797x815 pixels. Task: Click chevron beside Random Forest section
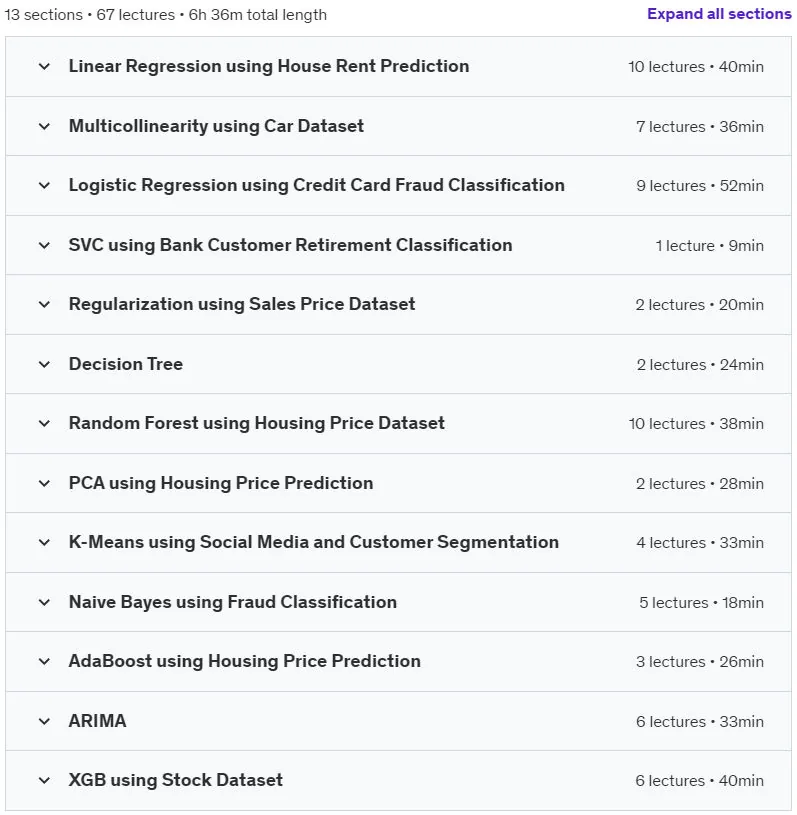(x=45, y=424)
